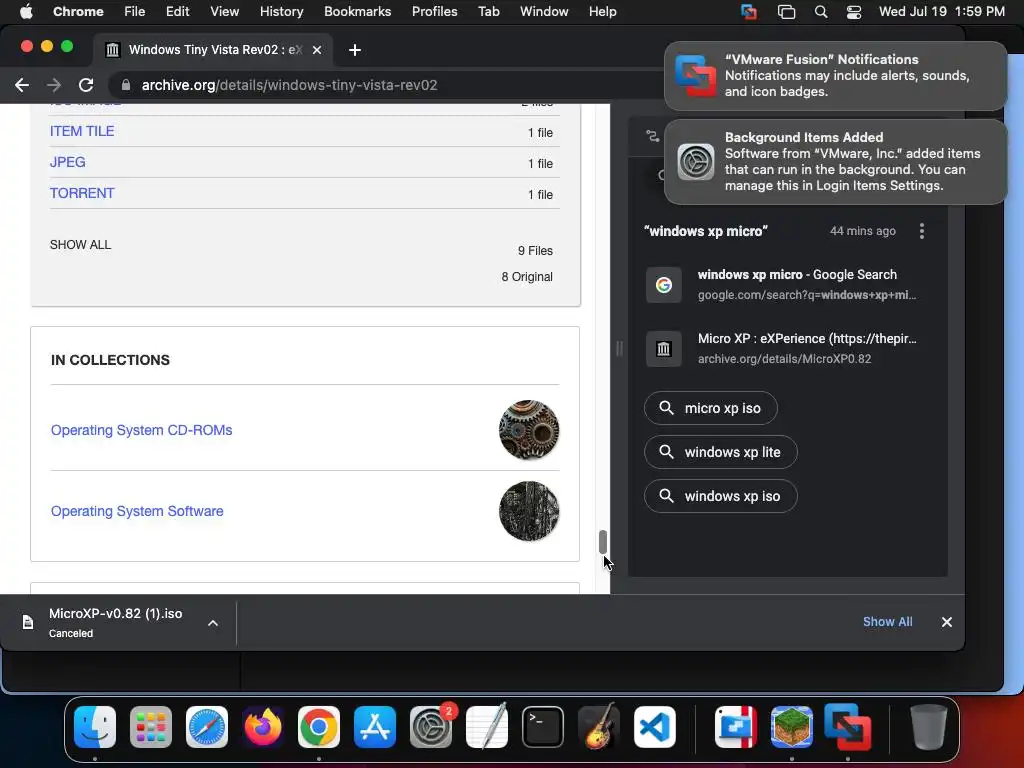Click the Operating System Software collection thumbnail

pyautogui.click(x=529, y=511)
